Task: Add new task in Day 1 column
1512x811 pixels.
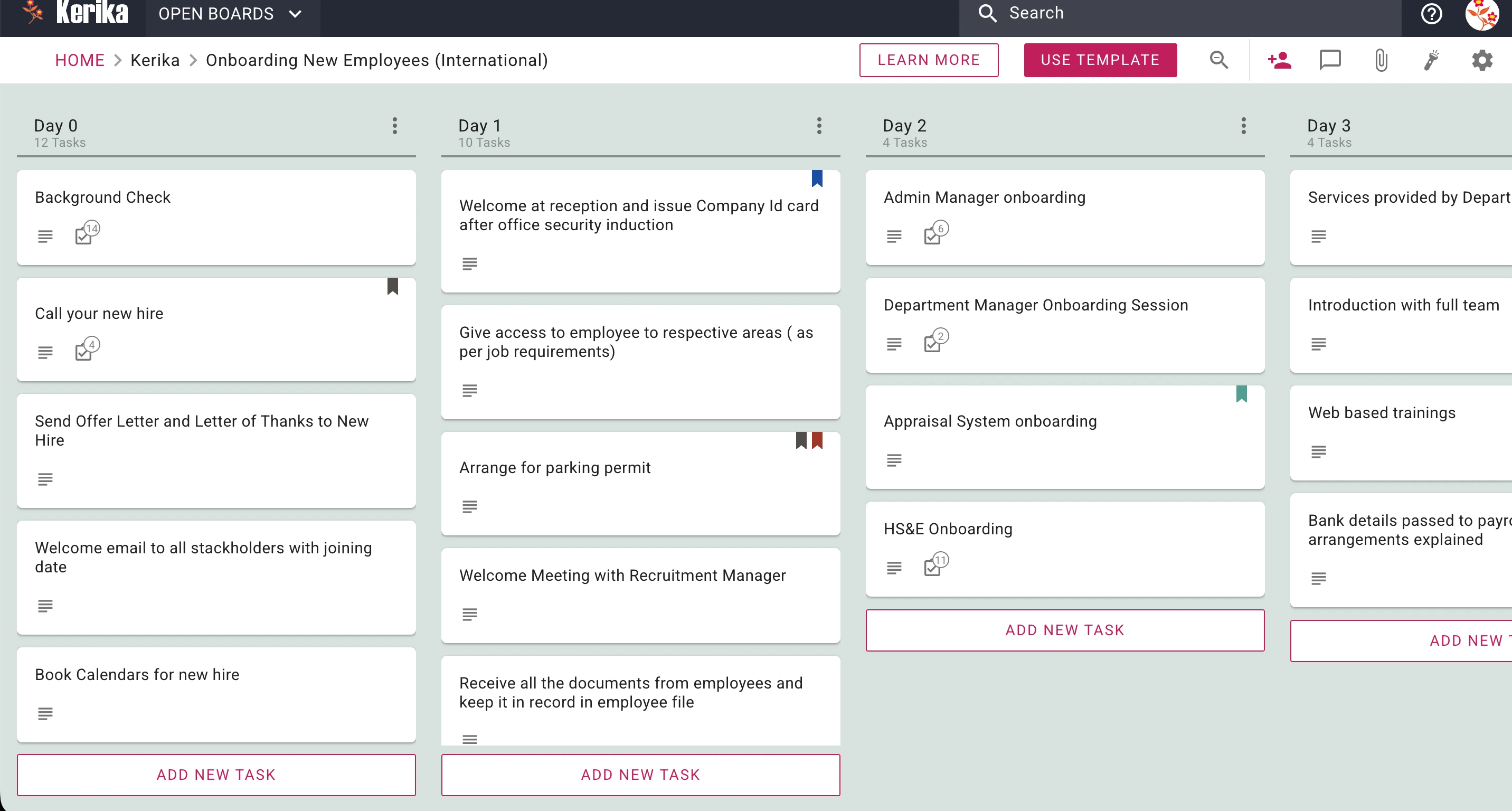Action: point(640,775)
